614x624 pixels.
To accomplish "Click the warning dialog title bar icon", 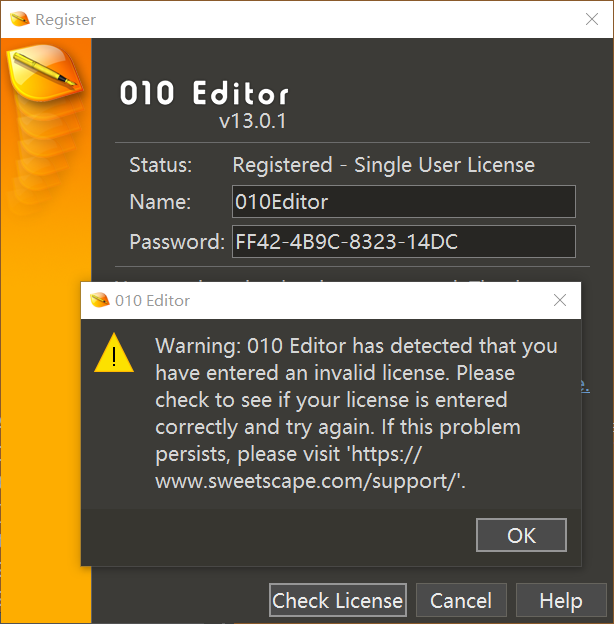I will click(x=99, y=300).
